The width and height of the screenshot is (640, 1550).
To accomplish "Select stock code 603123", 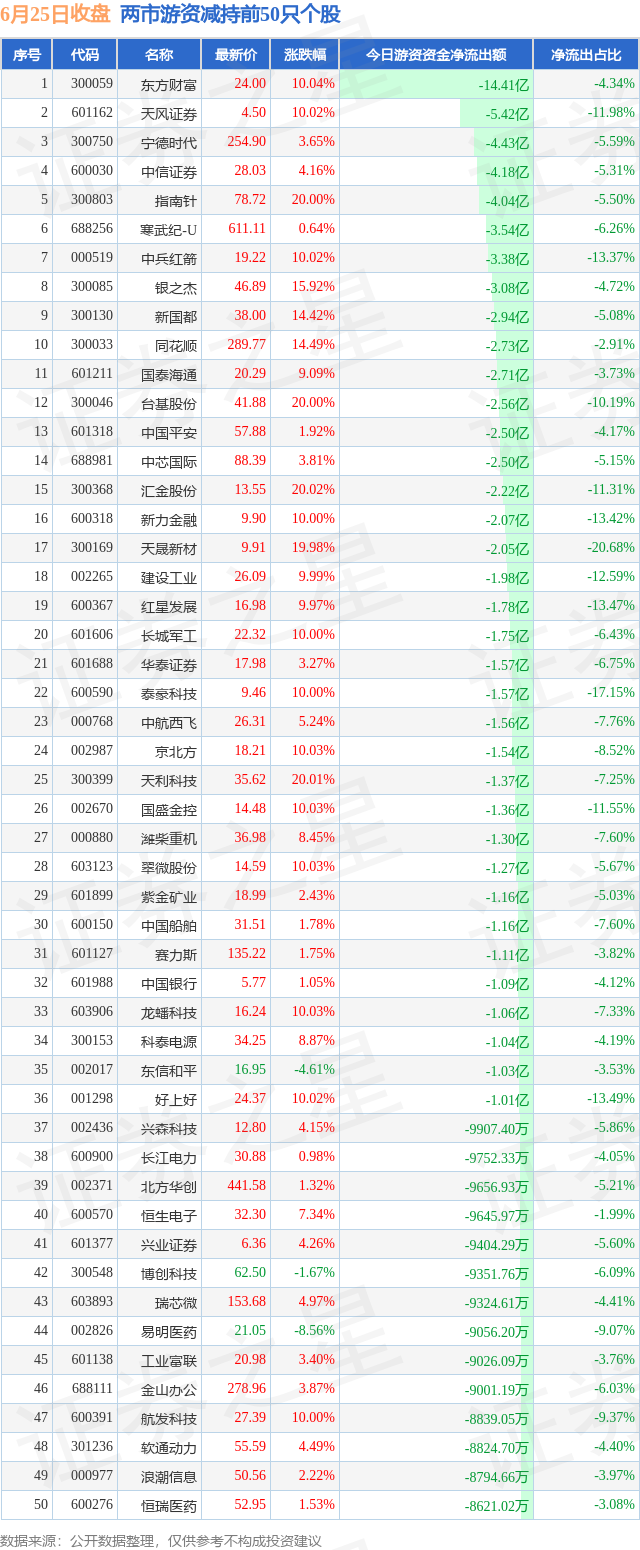I will pos(91,868).
